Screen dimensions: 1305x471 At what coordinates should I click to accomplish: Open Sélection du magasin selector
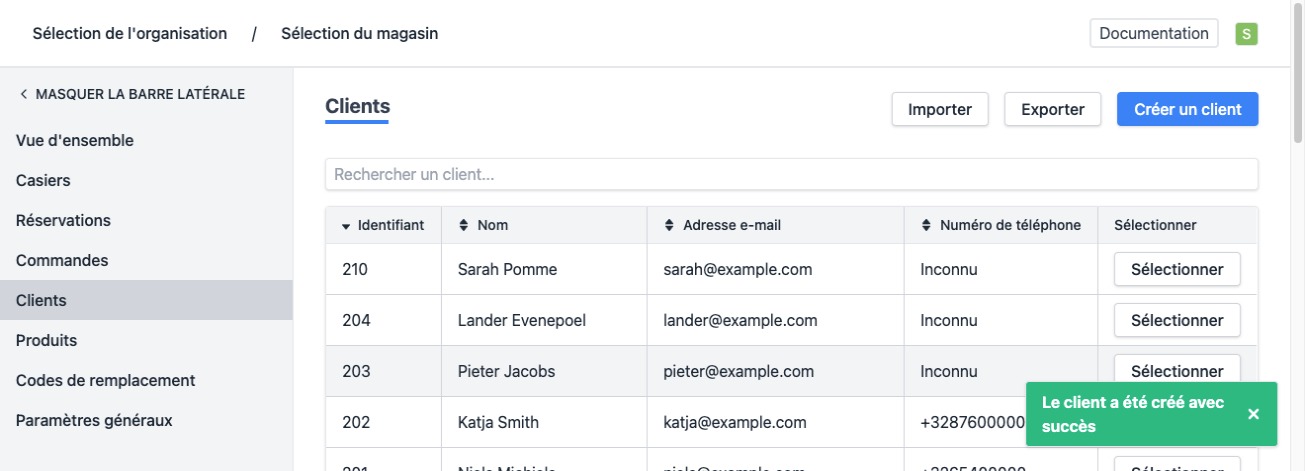(359, 33)
